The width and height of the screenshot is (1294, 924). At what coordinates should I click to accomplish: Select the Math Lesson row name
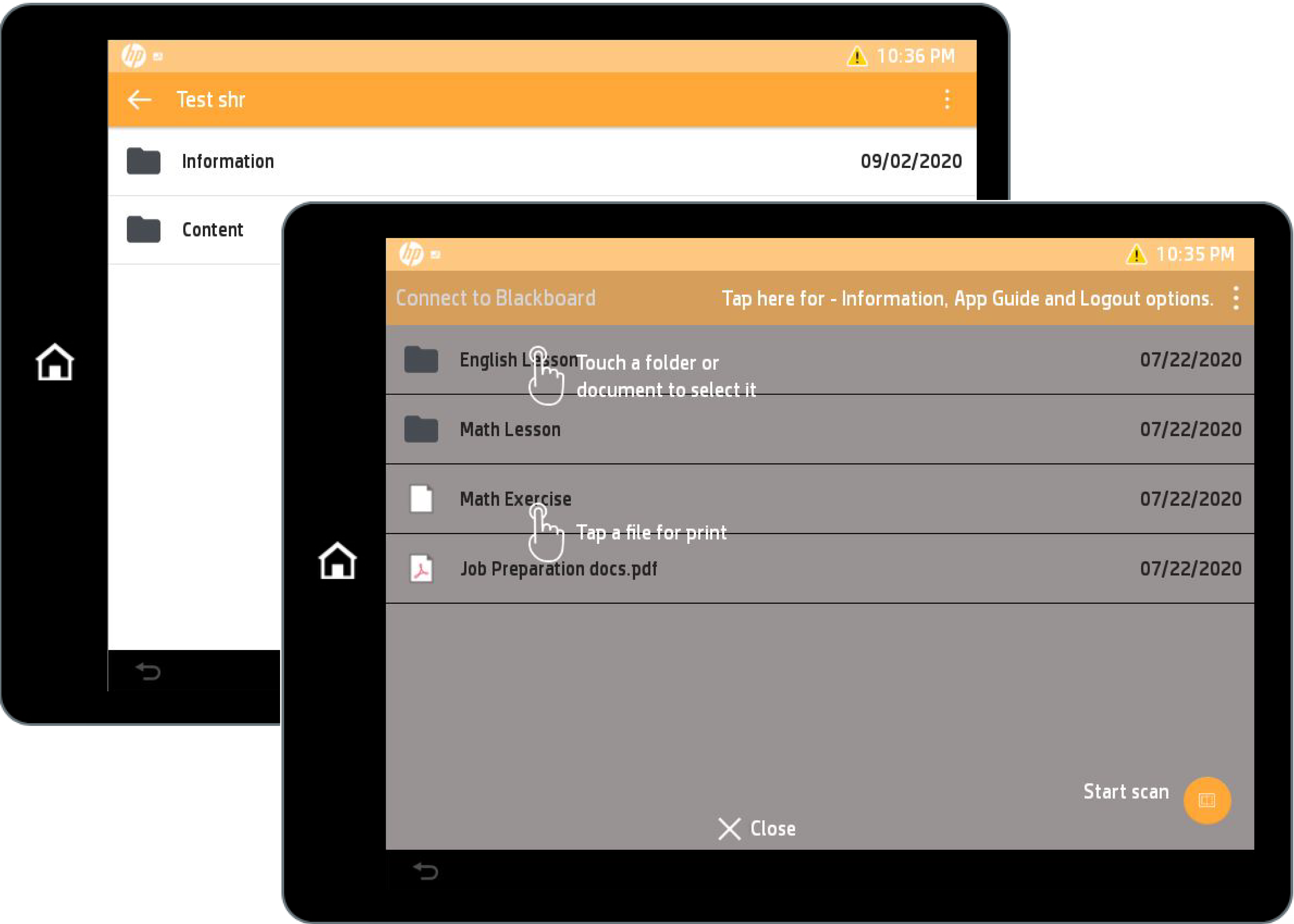point(510,430)
